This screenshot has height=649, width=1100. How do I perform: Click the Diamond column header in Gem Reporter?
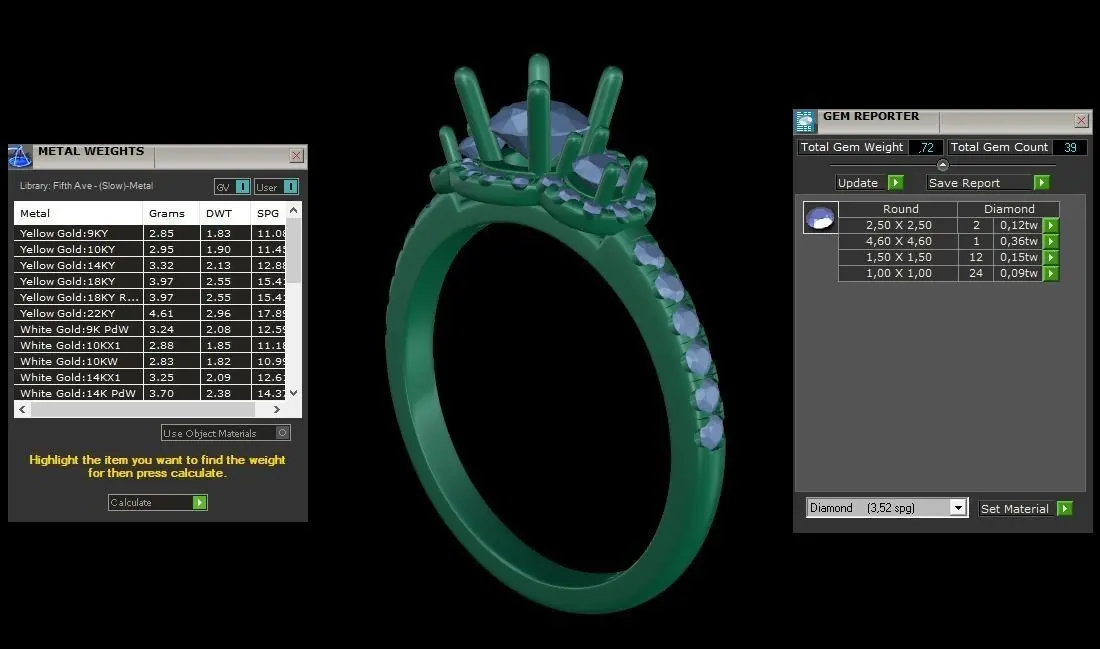[x=1009, y=209]
